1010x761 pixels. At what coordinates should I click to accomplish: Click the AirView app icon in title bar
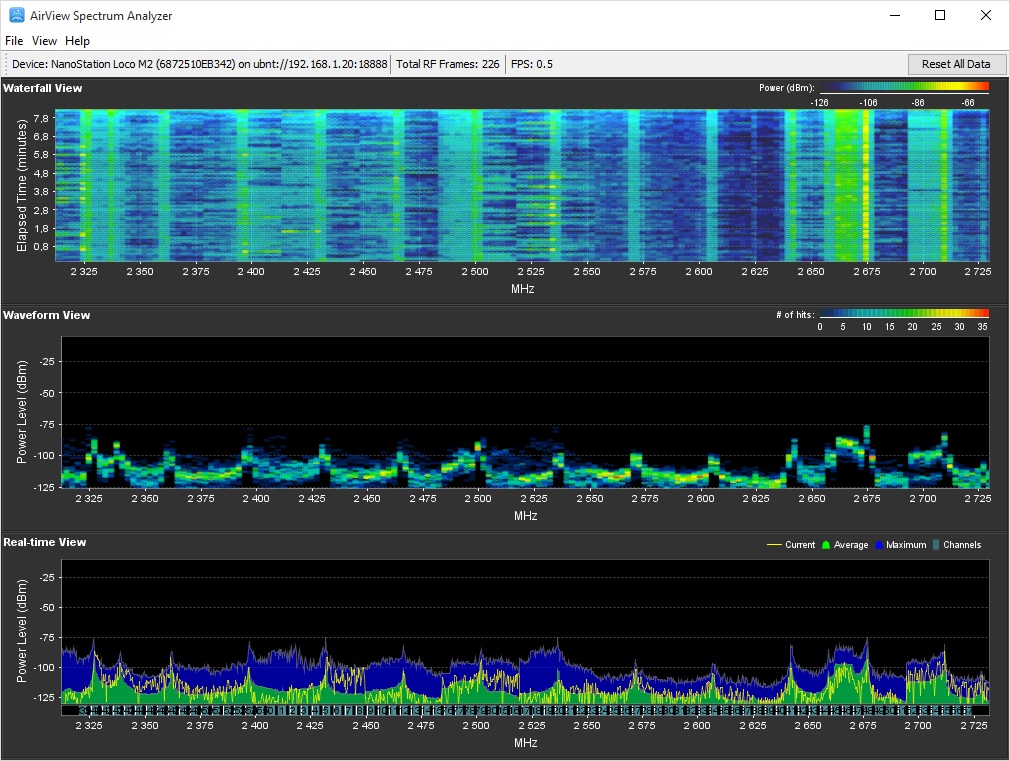(x=16, y=15)
